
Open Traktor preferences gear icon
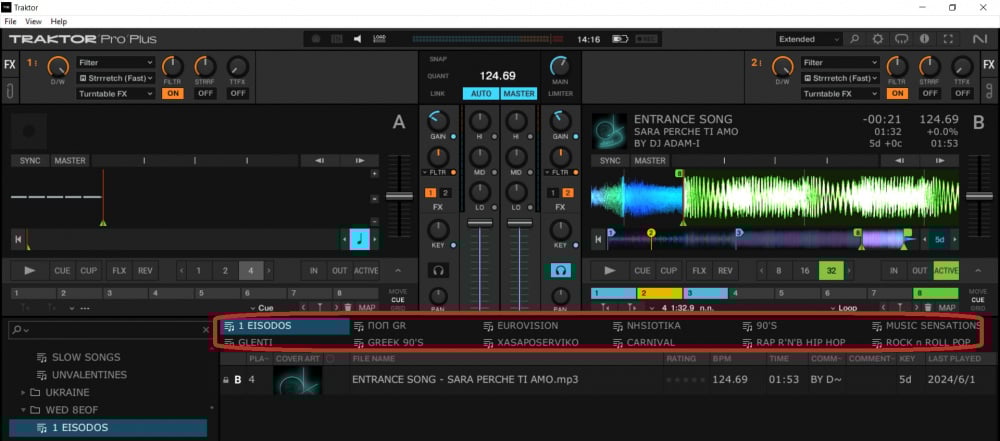878,39
